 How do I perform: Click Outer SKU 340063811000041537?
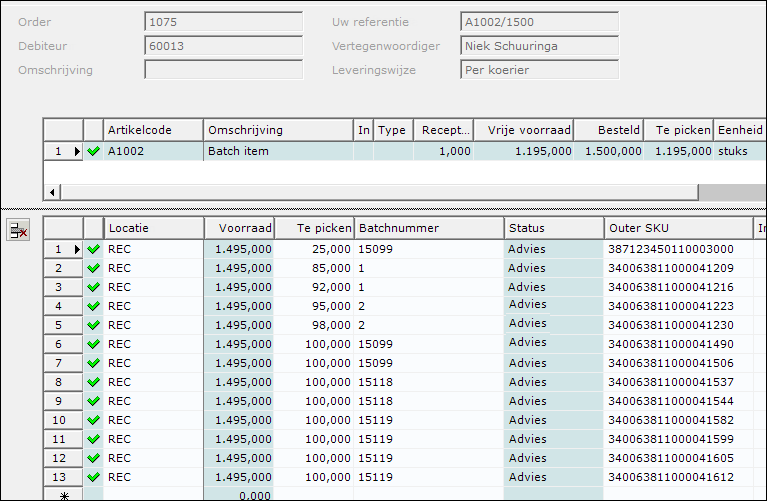678,382
